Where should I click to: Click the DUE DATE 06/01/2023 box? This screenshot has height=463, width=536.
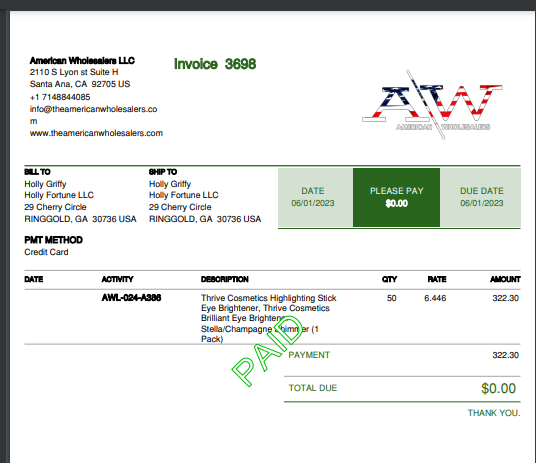481,197
